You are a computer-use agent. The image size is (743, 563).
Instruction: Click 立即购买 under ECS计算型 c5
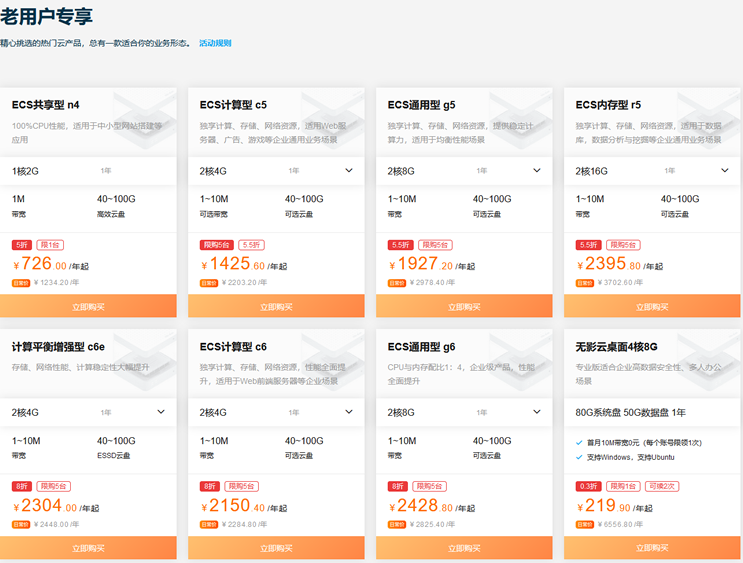pyautogui.click(x=277, y=307)
